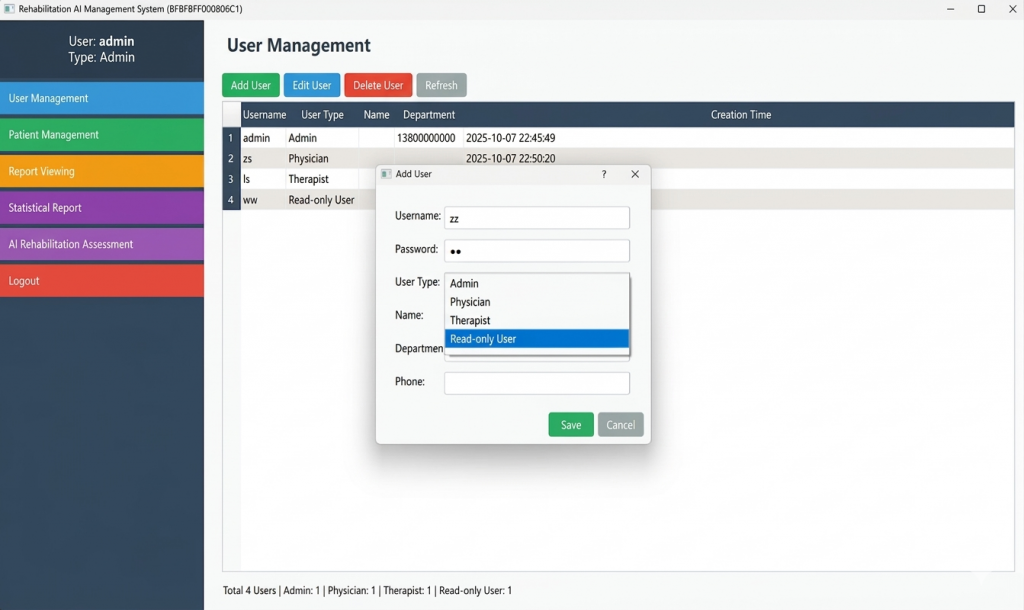Open AI Rehabilitation Assessment from sidebar
1024x610 pixels.
pyautogui.click(x=102, y=244)
